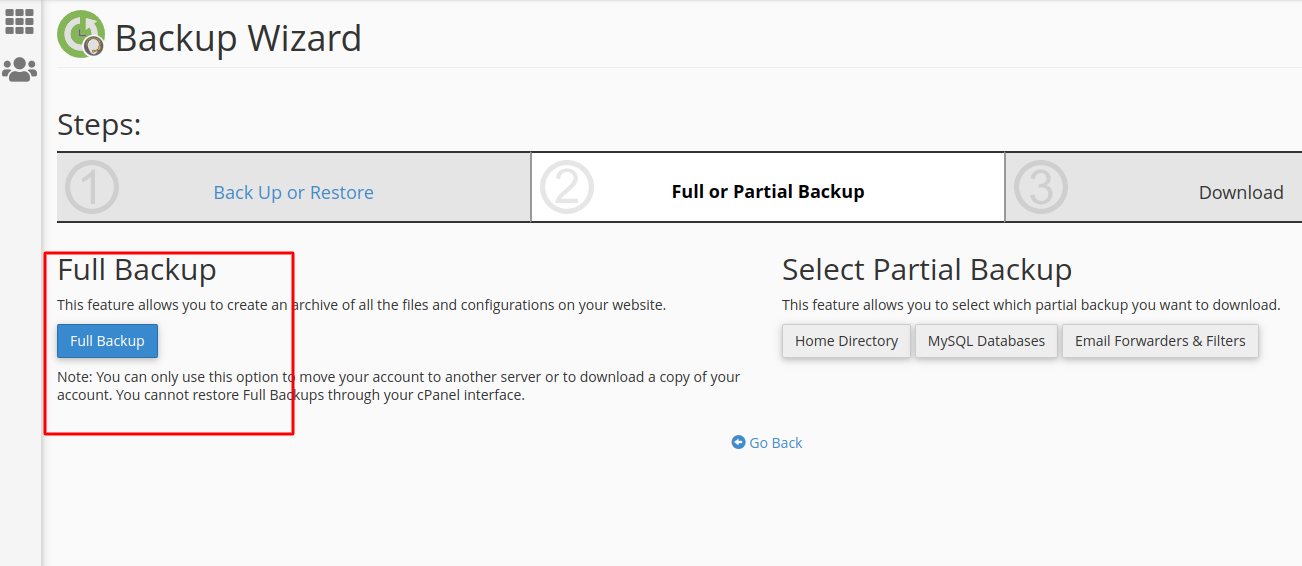Click the User Manager people icon
The image size is (1302, 566).
[x=19, y=69]
